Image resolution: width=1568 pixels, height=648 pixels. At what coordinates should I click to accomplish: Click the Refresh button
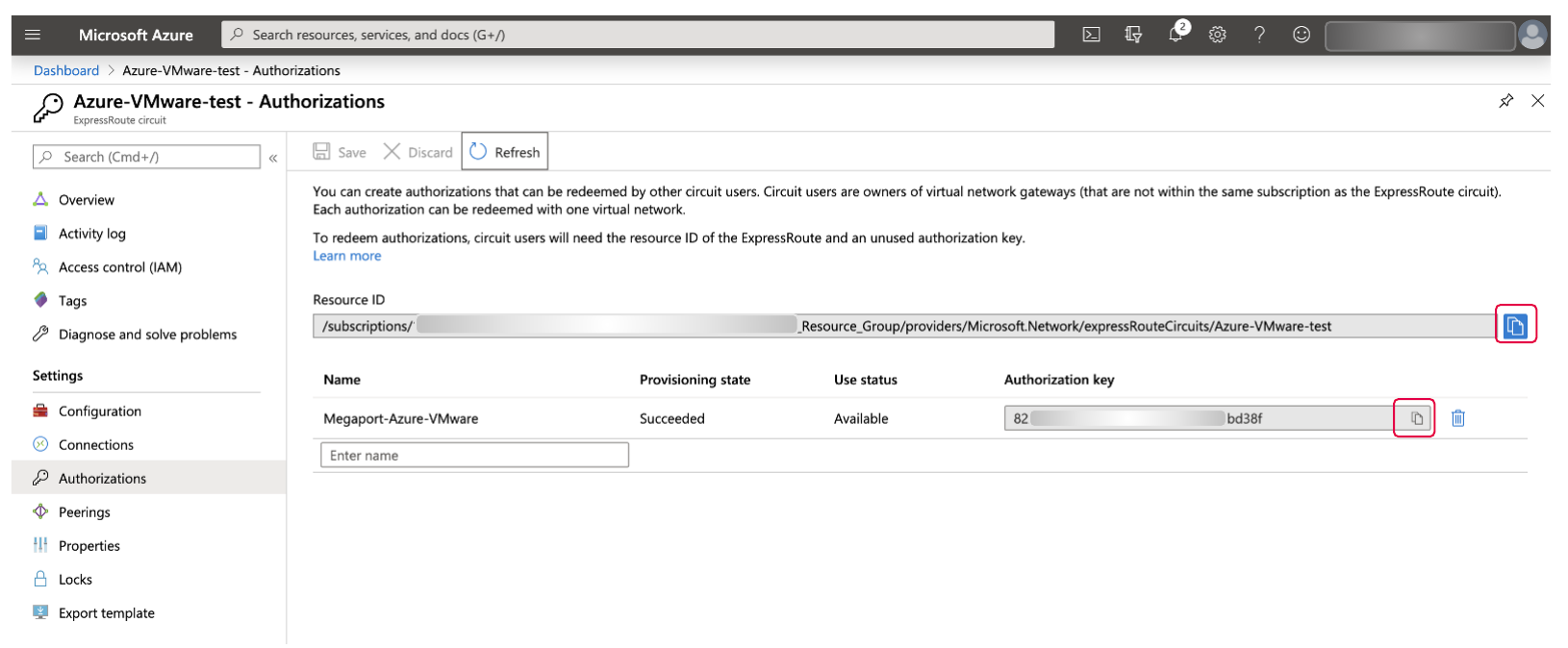pos(505,152)
